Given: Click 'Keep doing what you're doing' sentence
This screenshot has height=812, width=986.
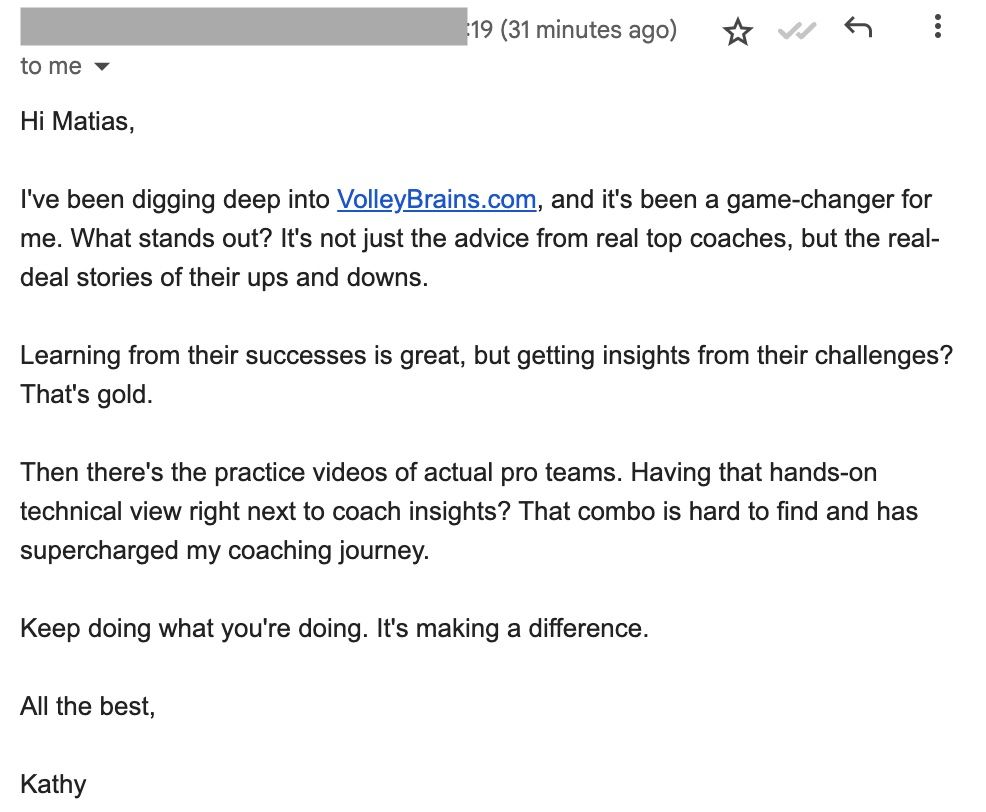Looking at the screenshot, I should pyautogui.click(x=194, y=628).
